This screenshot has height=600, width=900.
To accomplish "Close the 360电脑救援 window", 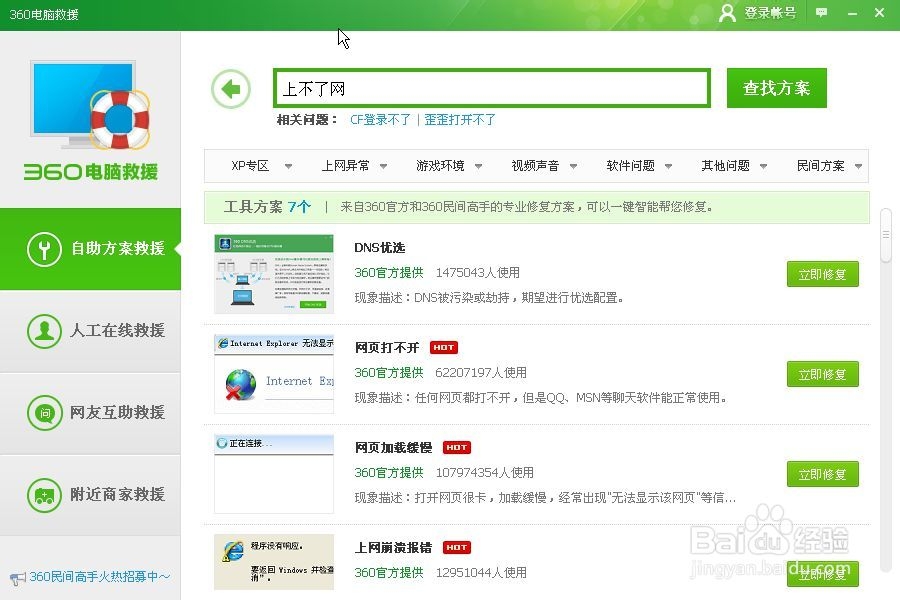I will coord(879,13).
